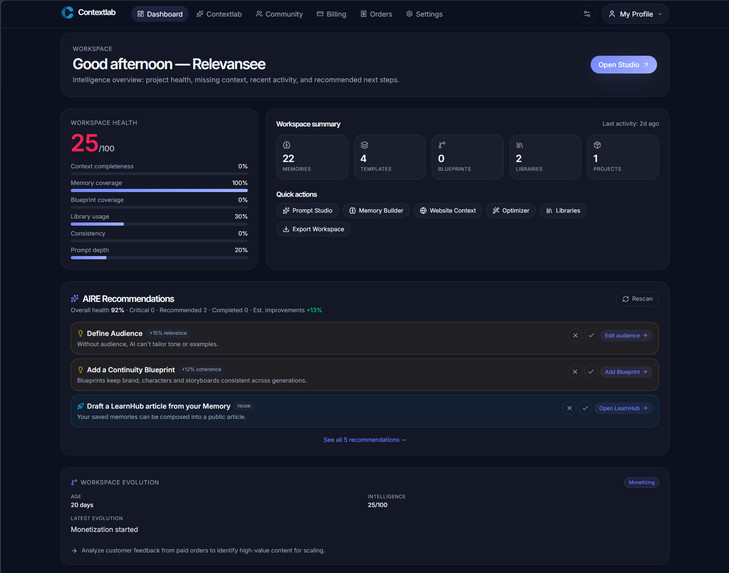Click the Context completeness label
This screenshot has height=573, width=729.
(102, 166)
